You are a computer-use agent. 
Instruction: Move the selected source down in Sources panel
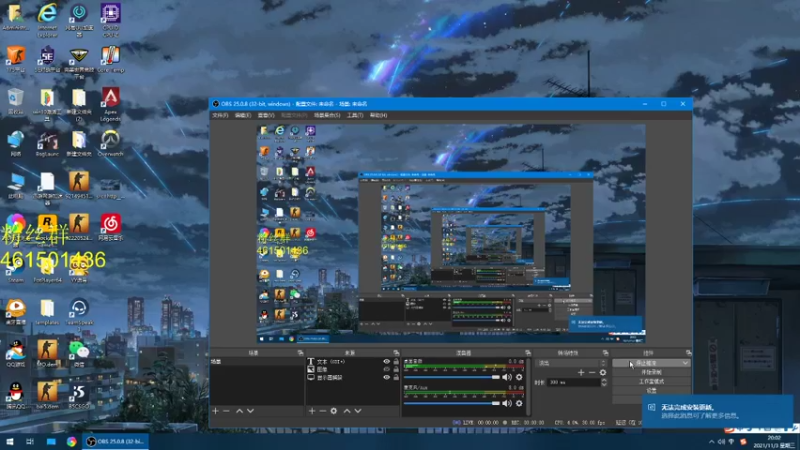358,411
